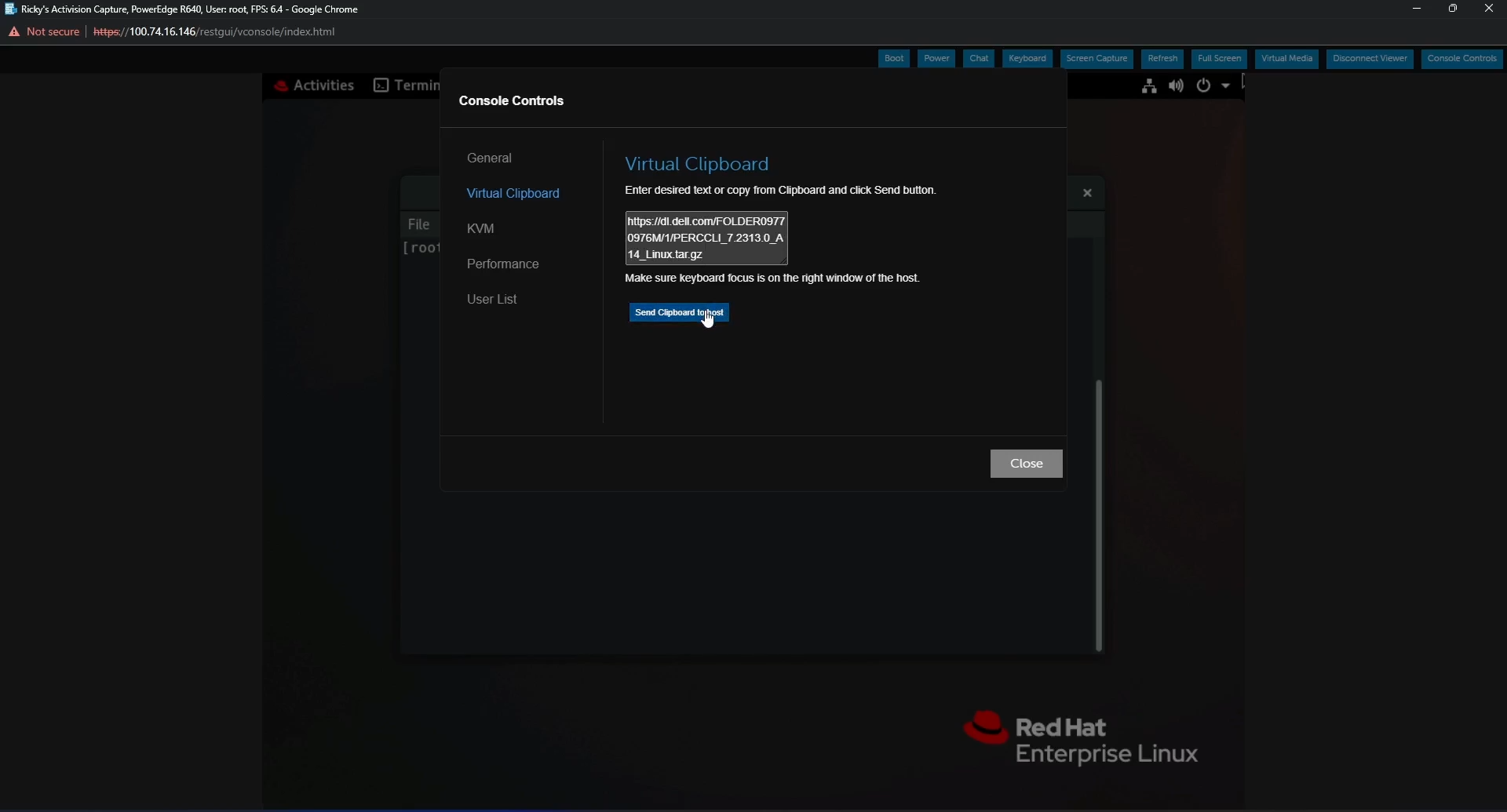Open the Keyboard tool in the viewer toolbar
Screen dimensions: 1507x812
coord(1027,58)
